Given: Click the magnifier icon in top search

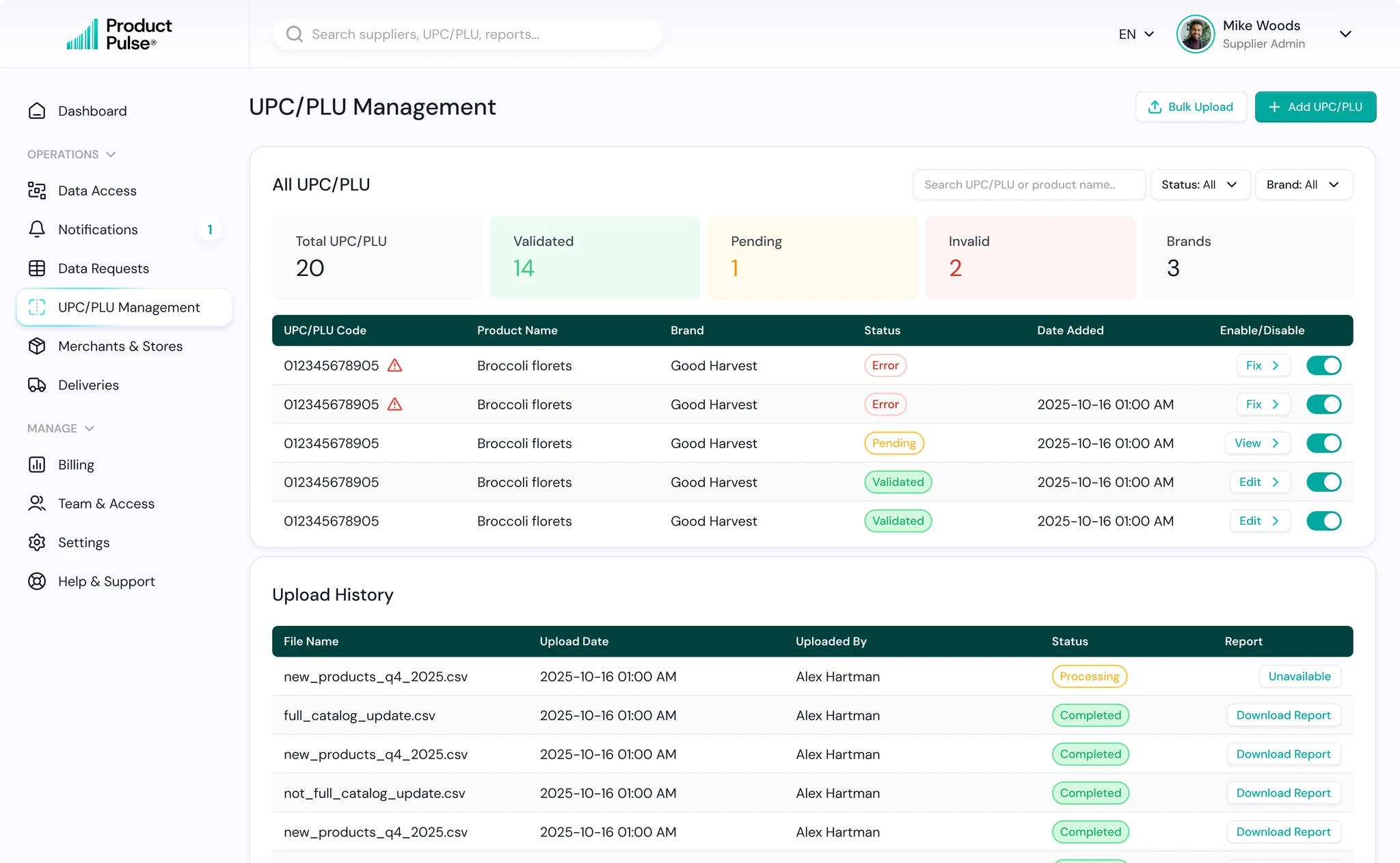Looking at the screenshot, I should tap(295, 34).
